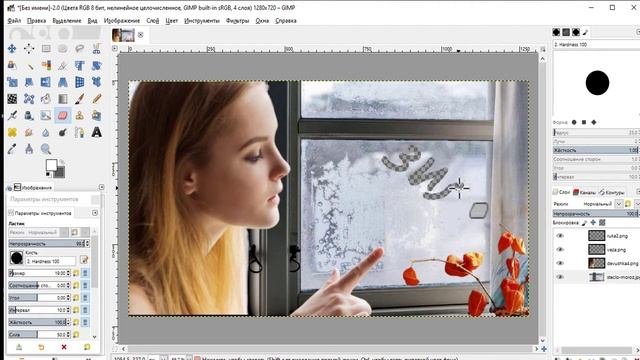Select the Free Select lasso tool

coord(80,49)
